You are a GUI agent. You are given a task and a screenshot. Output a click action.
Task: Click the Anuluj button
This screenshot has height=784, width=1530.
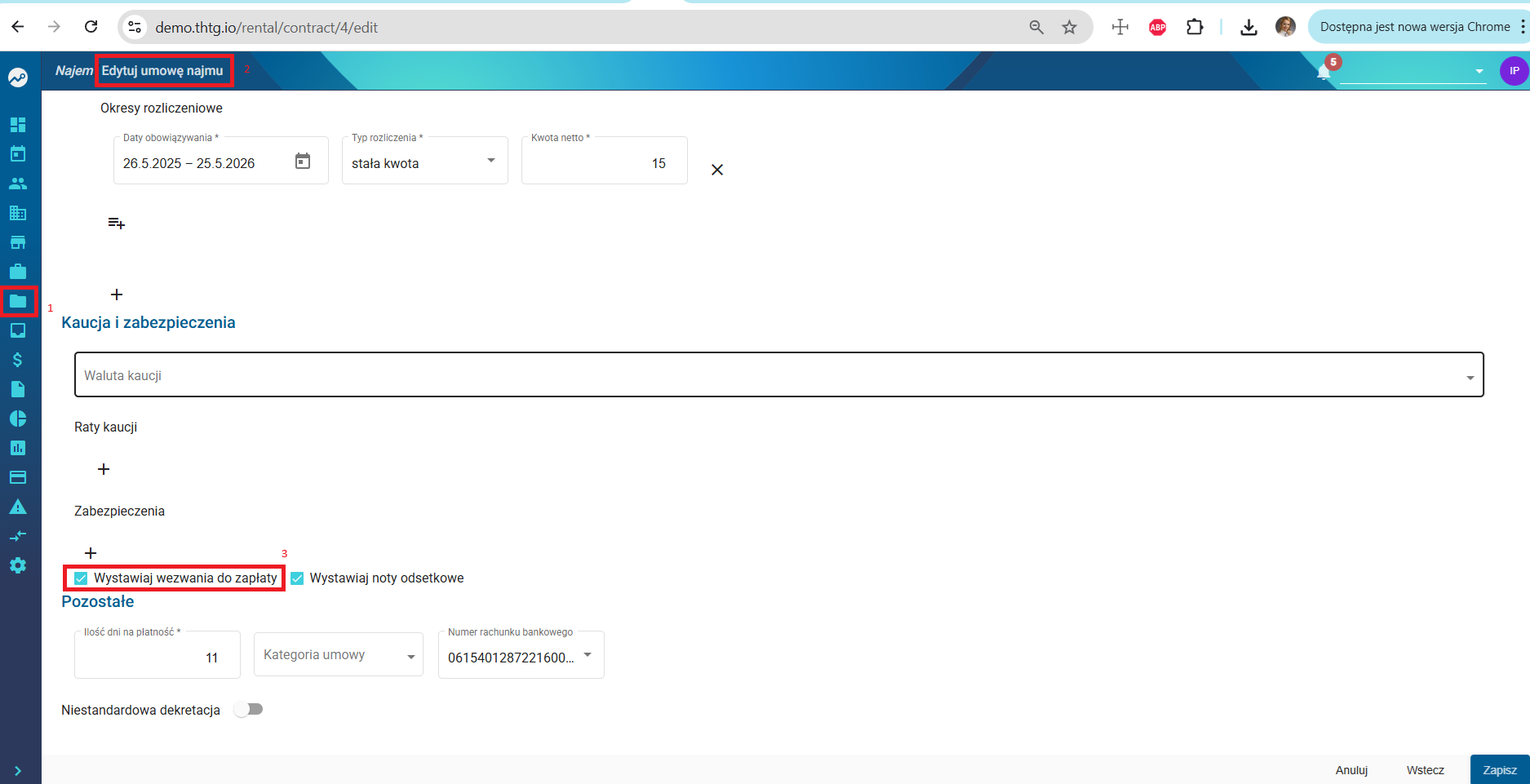[1351, 769]
